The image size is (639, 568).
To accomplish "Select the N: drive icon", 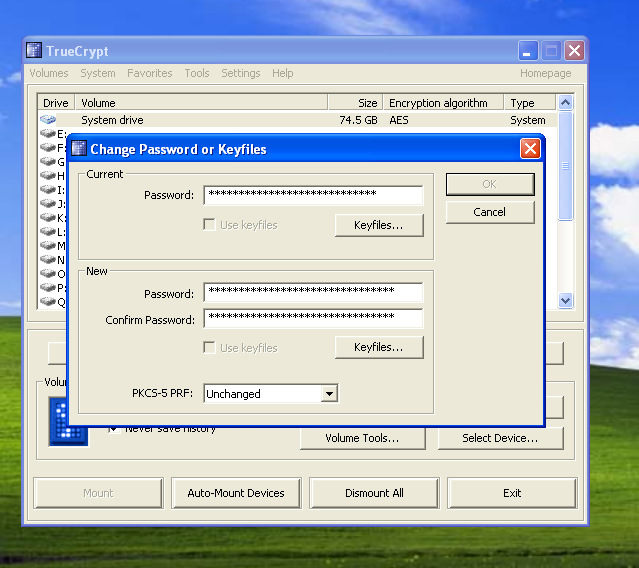I will click(48, 259).
